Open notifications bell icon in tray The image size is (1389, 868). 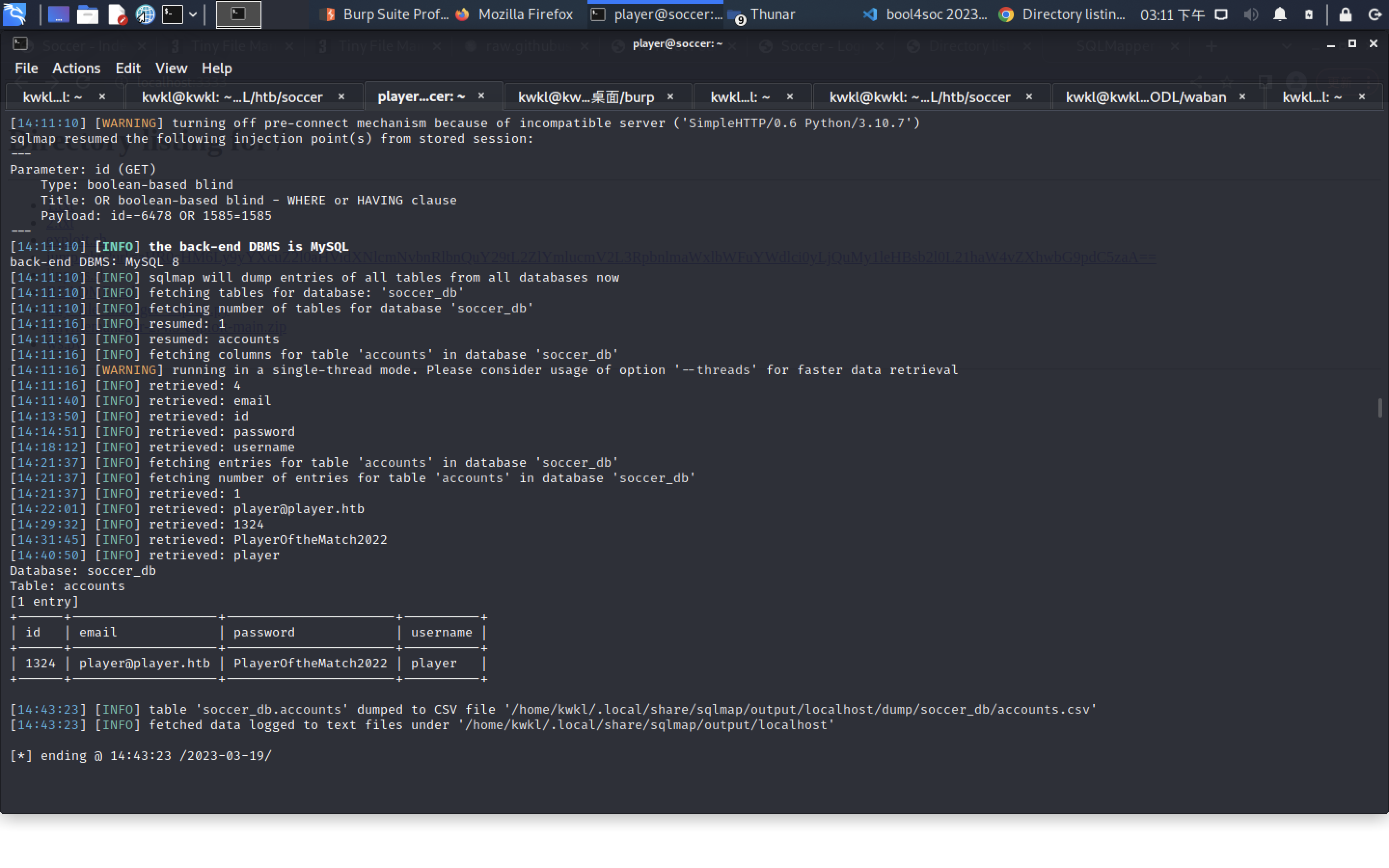point(1280,14)
